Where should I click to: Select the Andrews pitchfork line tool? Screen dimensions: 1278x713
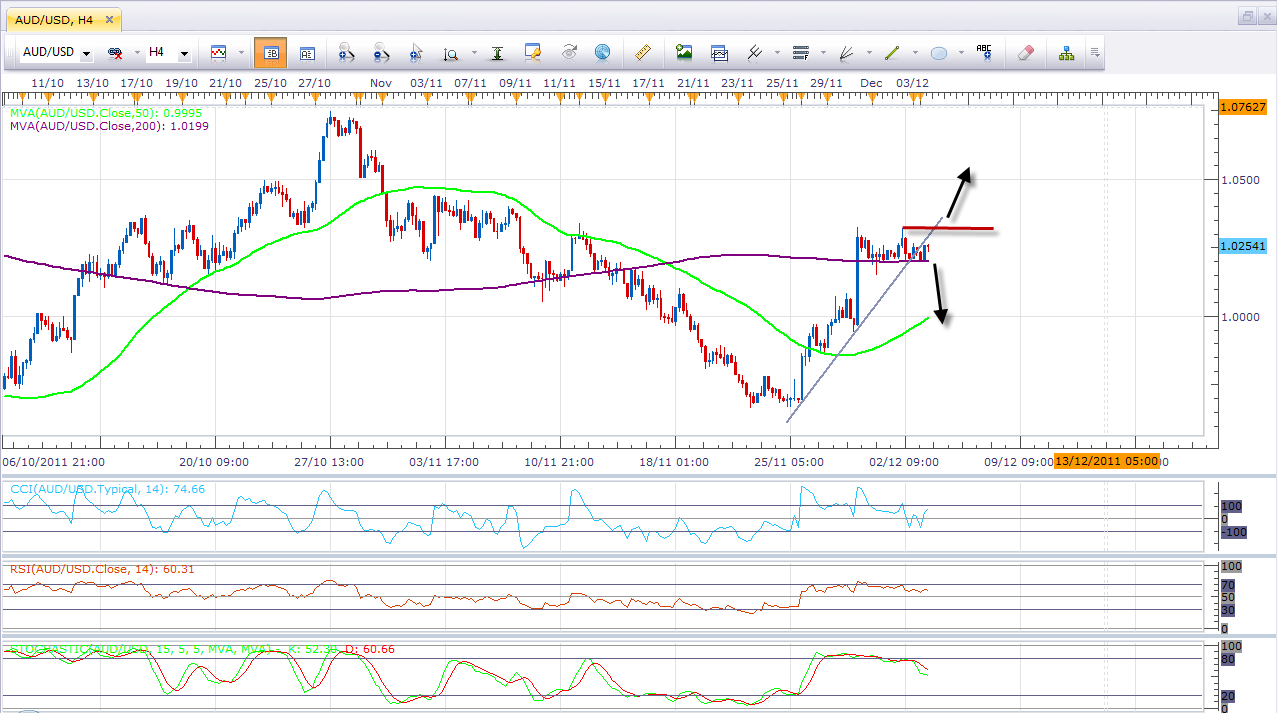[756, 53]
